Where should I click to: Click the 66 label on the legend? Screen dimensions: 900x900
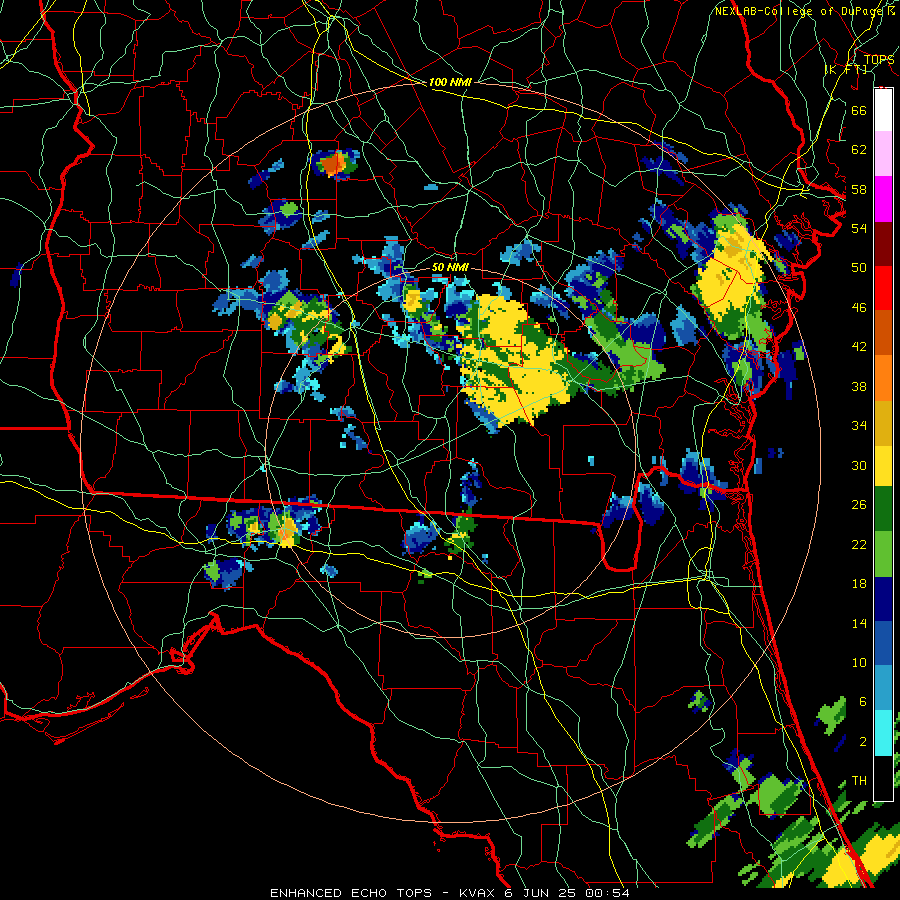click(x=859, y=110)
